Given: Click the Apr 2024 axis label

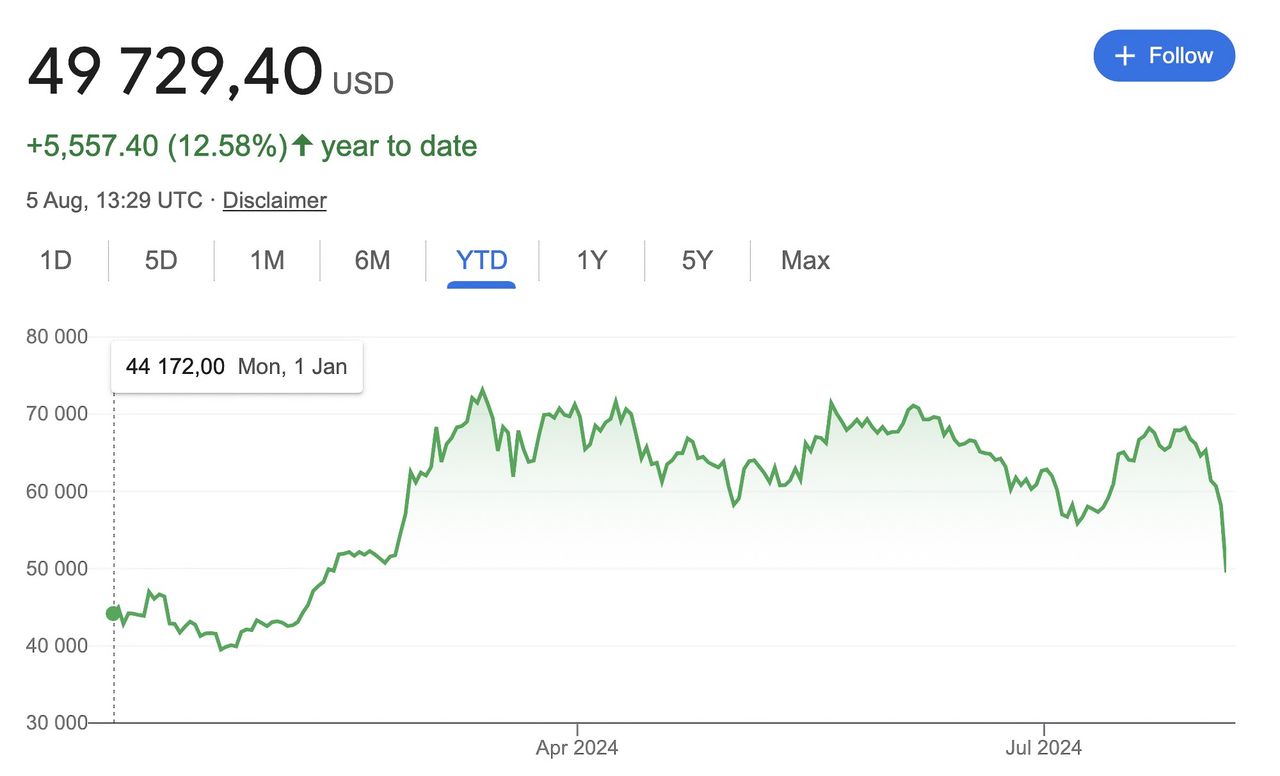Looking at the screenshot, I should tap(577, 748).
